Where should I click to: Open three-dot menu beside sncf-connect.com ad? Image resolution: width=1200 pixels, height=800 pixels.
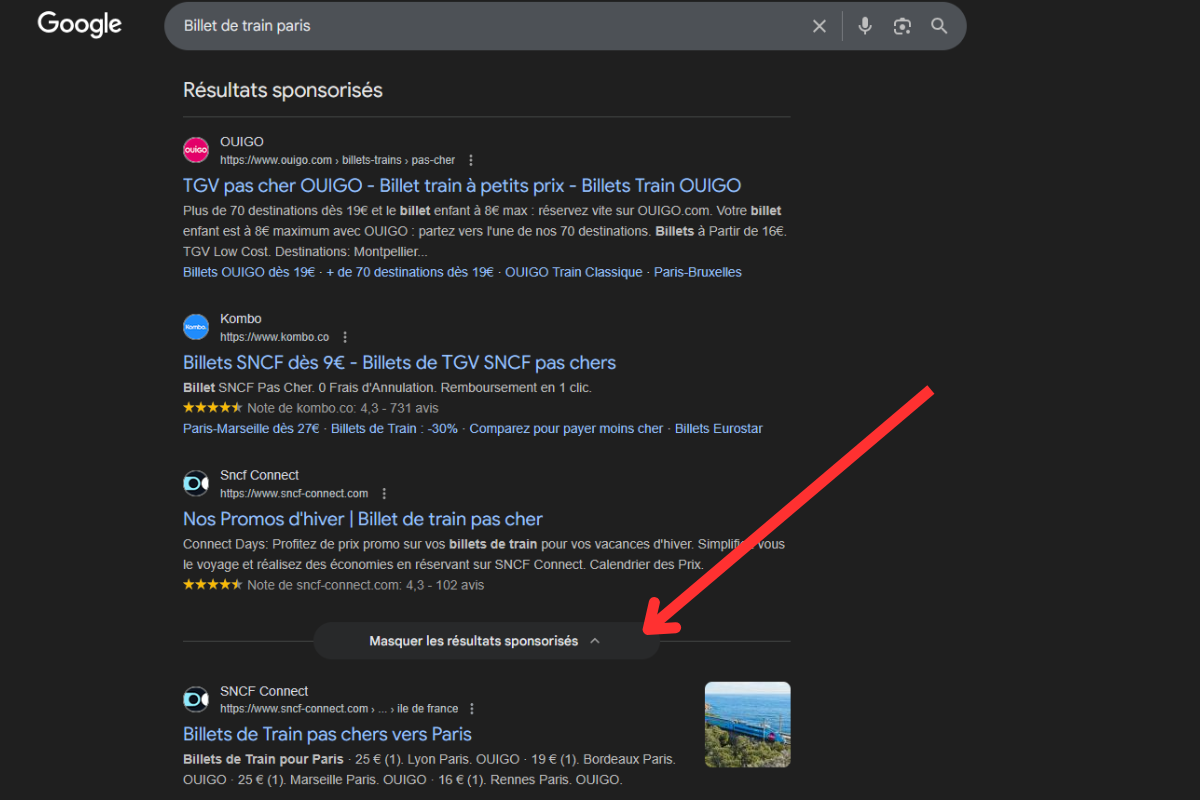click(384, 494)
